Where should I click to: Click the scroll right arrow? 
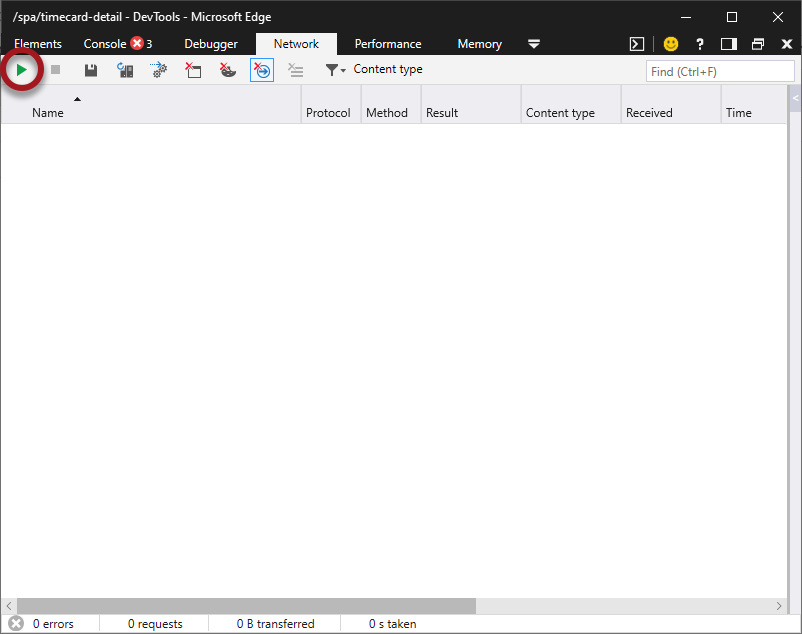[778, 606]
